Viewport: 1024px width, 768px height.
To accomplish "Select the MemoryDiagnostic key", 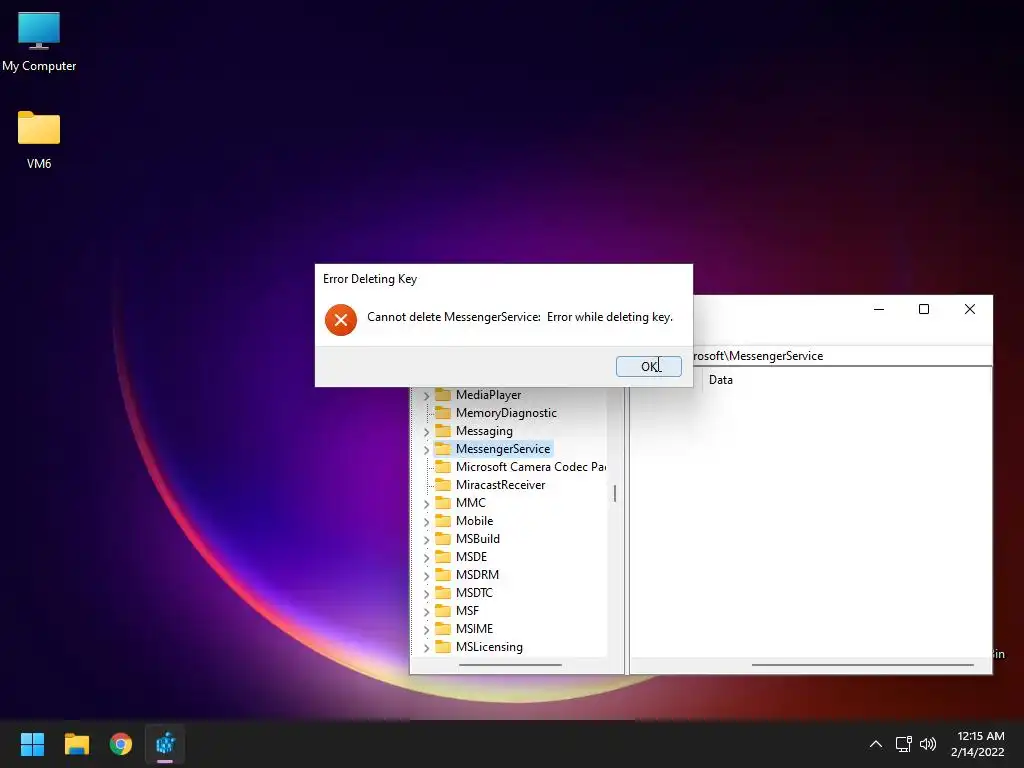I will point(506,413).
